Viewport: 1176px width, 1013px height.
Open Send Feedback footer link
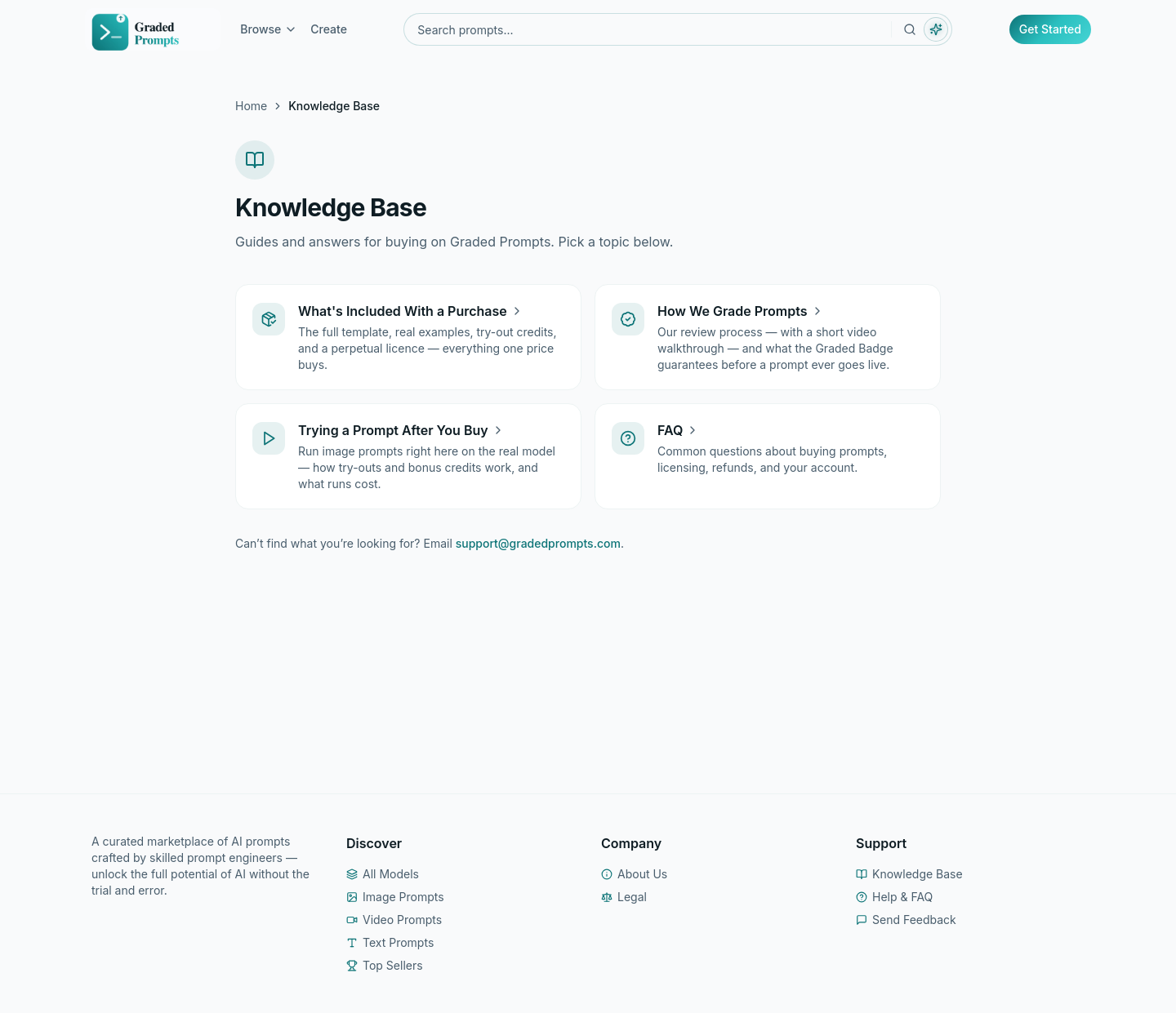point(914,920)
